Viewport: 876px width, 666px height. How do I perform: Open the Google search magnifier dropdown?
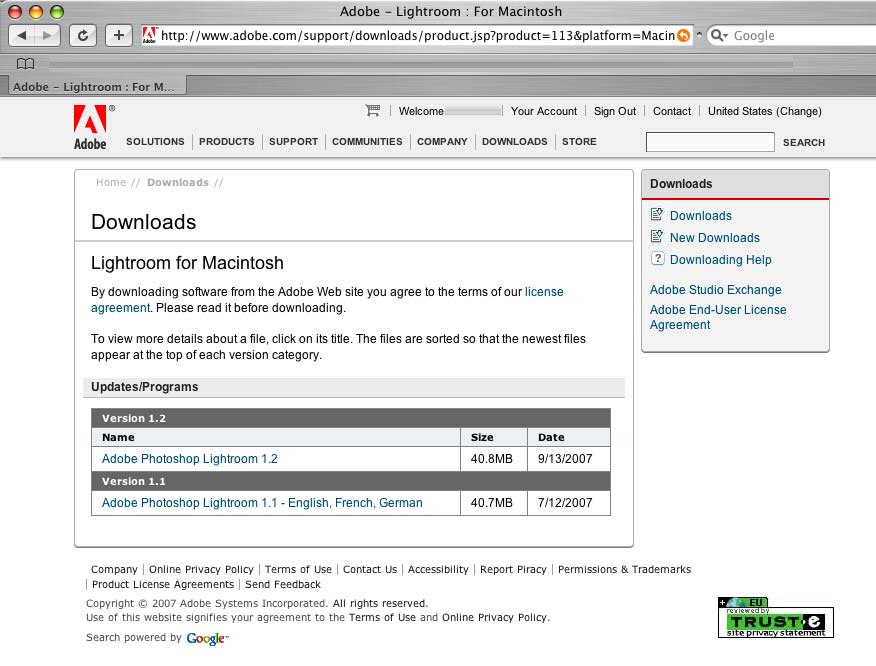(719, 36)
